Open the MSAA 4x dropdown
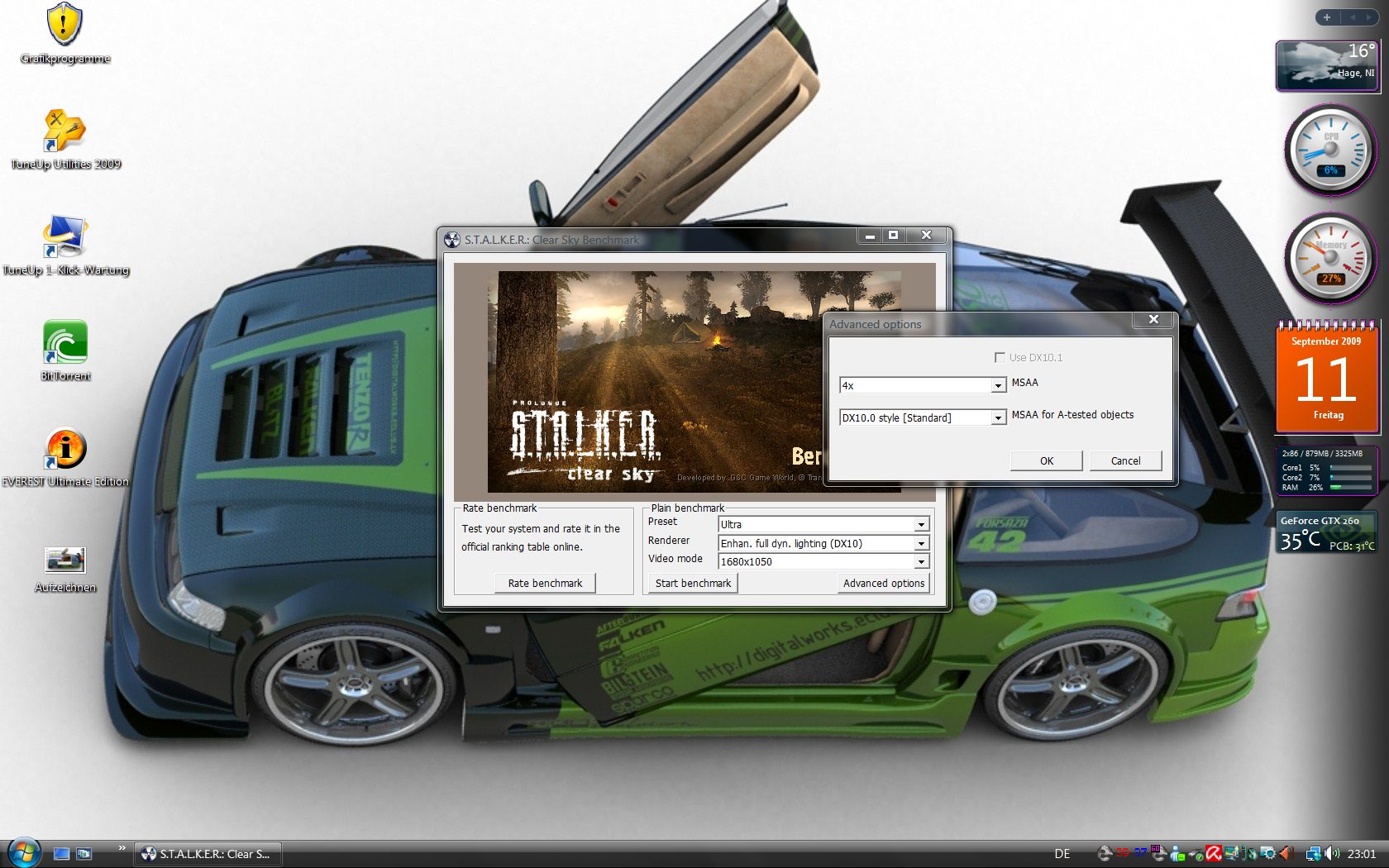1389x868 pixels. pos(922,385)
